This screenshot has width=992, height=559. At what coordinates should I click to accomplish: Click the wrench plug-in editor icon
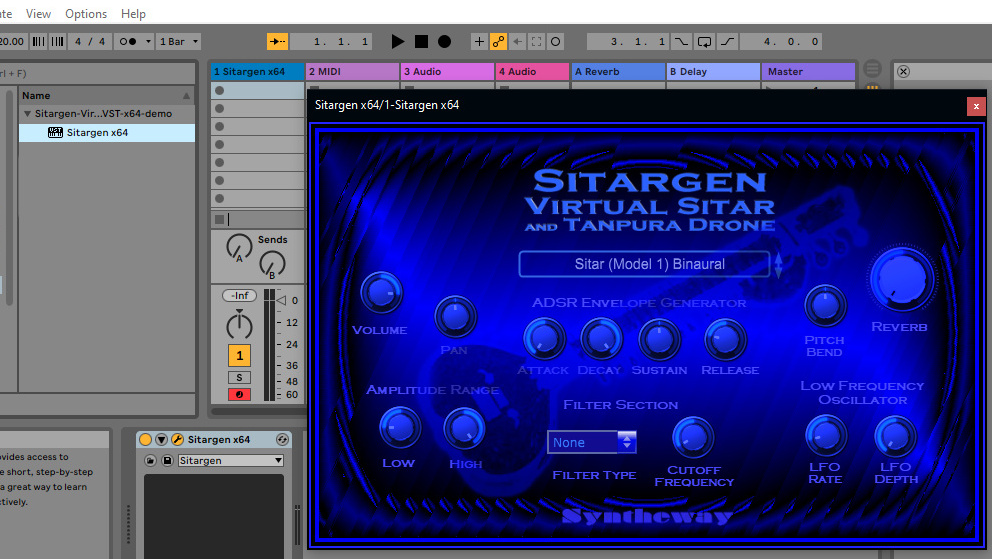pos(177,439)
